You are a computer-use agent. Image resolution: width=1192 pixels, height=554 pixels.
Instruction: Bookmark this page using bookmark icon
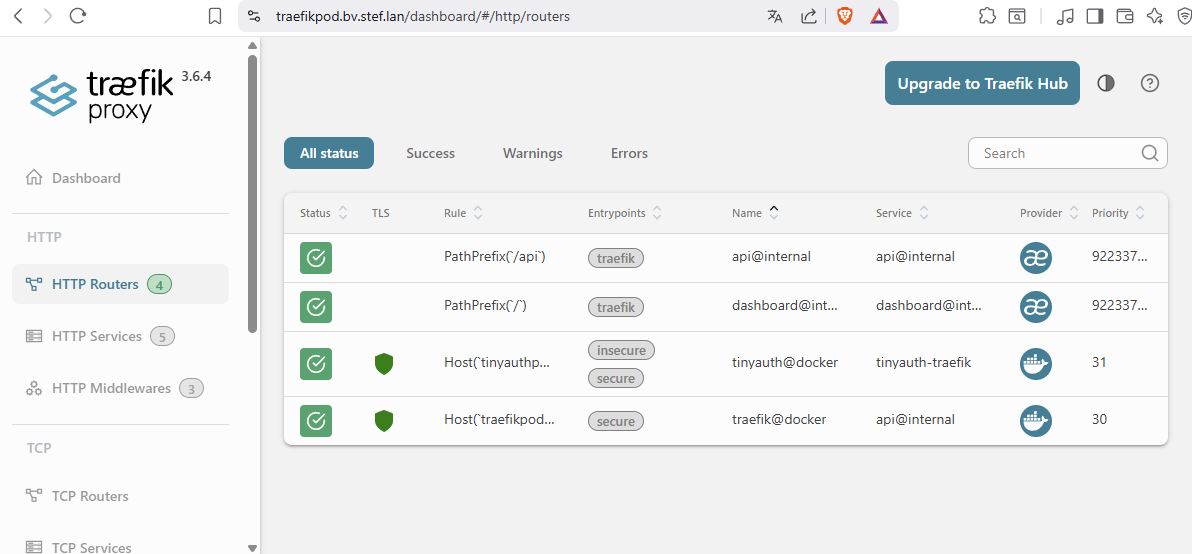215,16
